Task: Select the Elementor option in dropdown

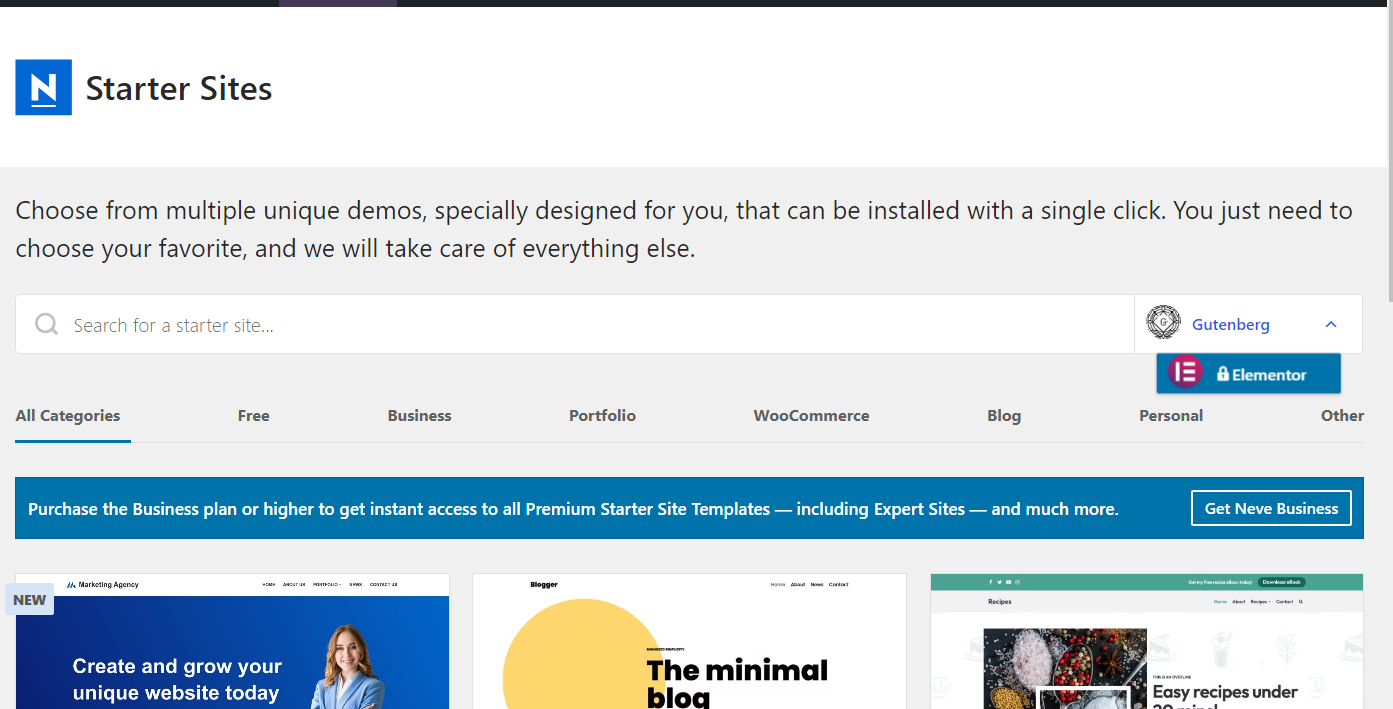Action: click(1248, 373)
